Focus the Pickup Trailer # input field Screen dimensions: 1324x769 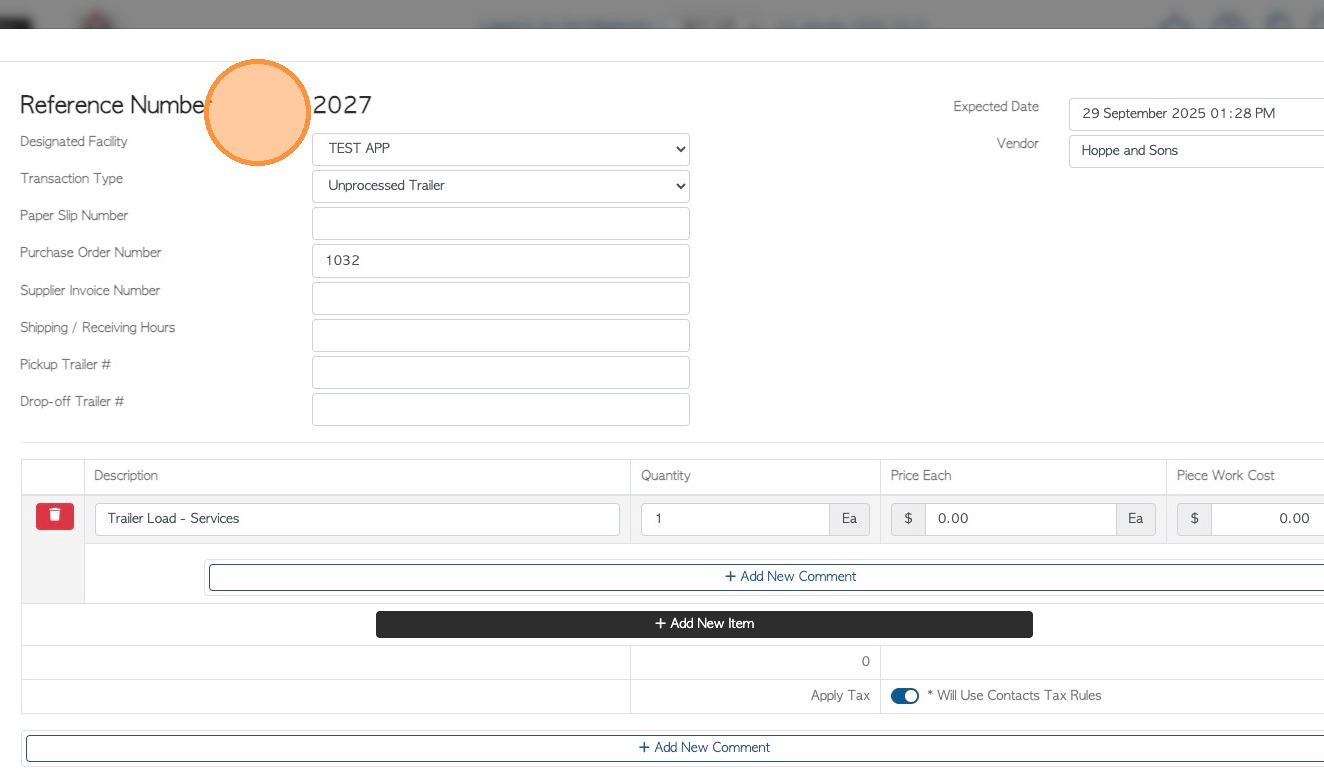tap(501, 372)
